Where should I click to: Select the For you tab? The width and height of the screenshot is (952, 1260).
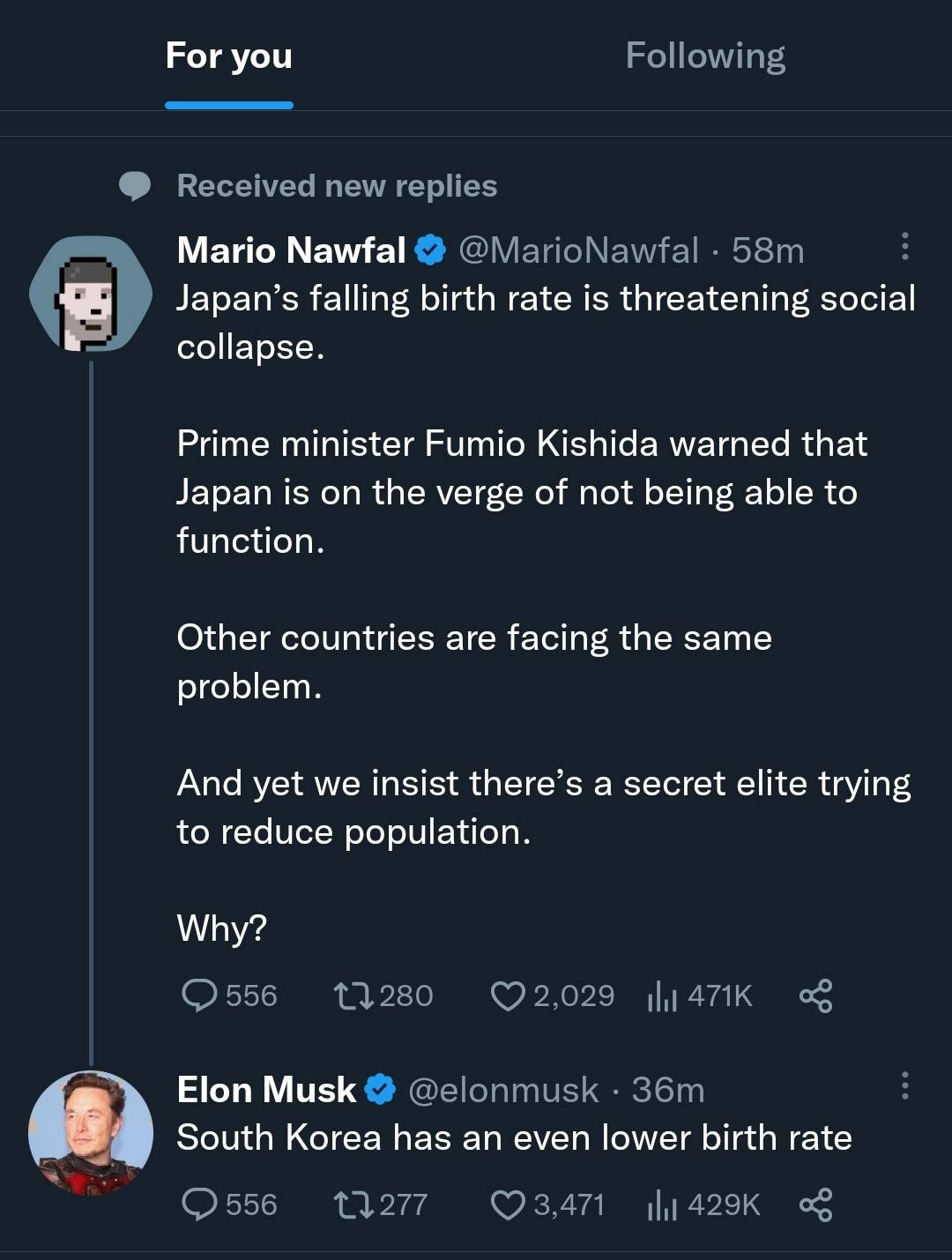pos(229,56)
